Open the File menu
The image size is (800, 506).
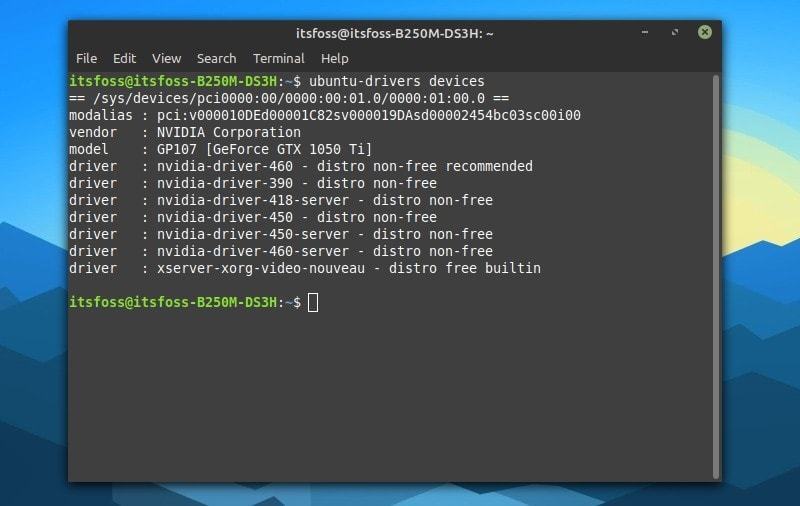[x=86, y=58]
